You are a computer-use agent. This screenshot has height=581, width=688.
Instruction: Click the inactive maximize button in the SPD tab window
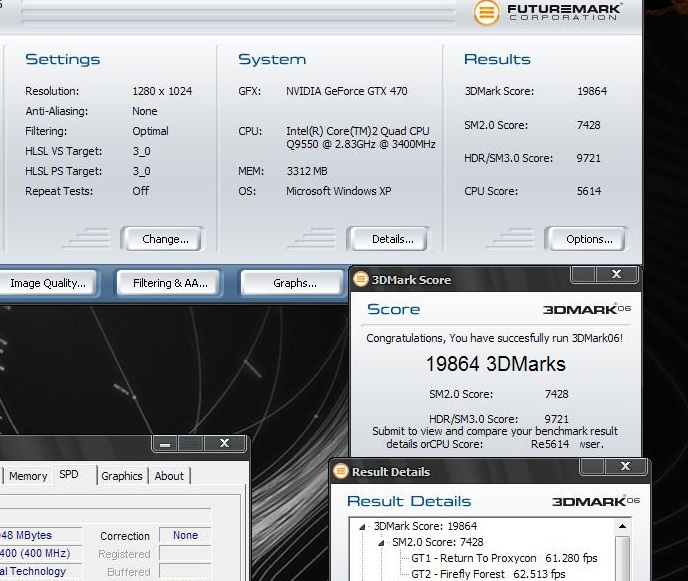point(190,444)
